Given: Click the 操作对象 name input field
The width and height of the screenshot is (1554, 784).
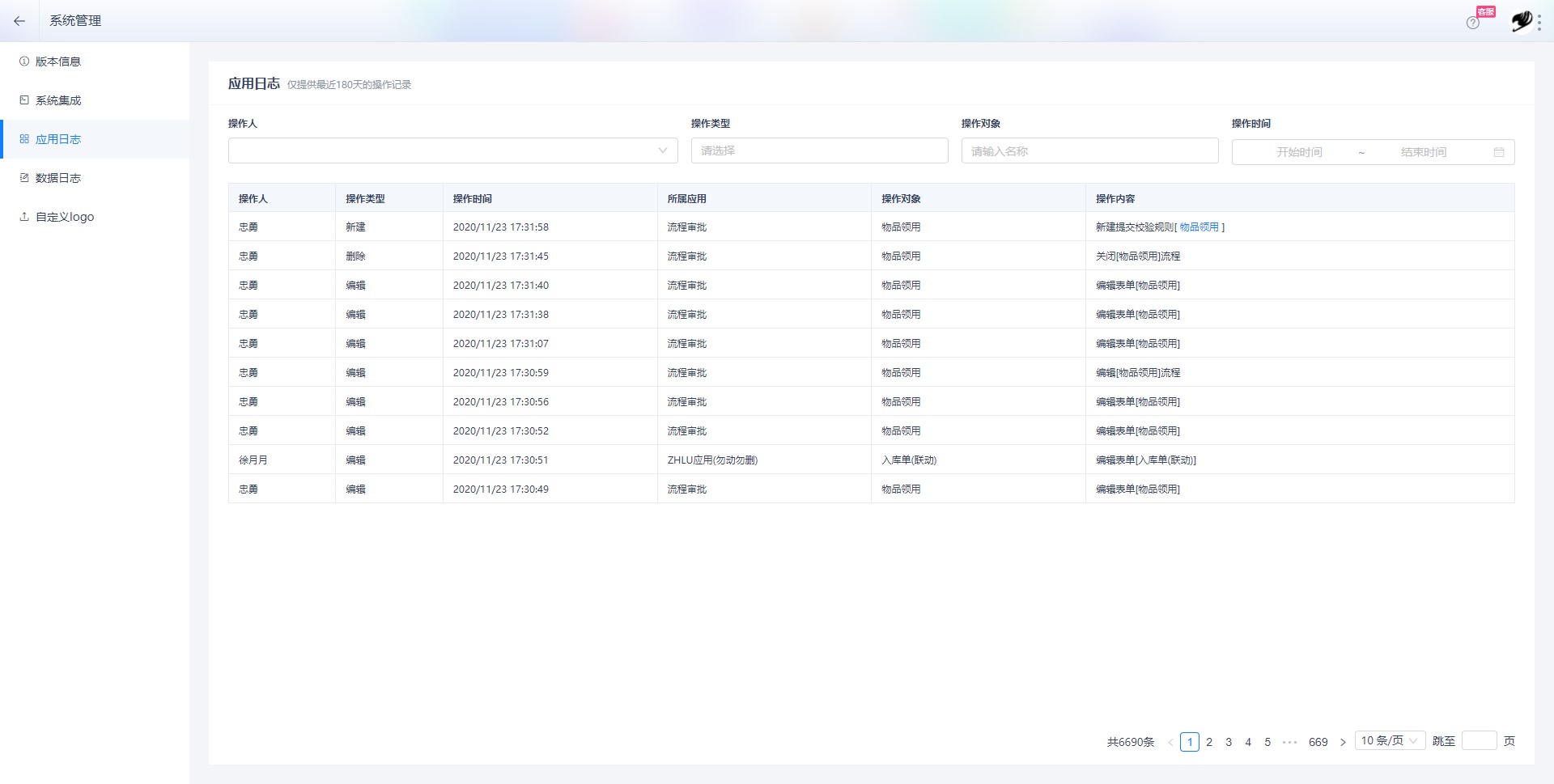Looking at the screenshot, I should coord(1089,150).
